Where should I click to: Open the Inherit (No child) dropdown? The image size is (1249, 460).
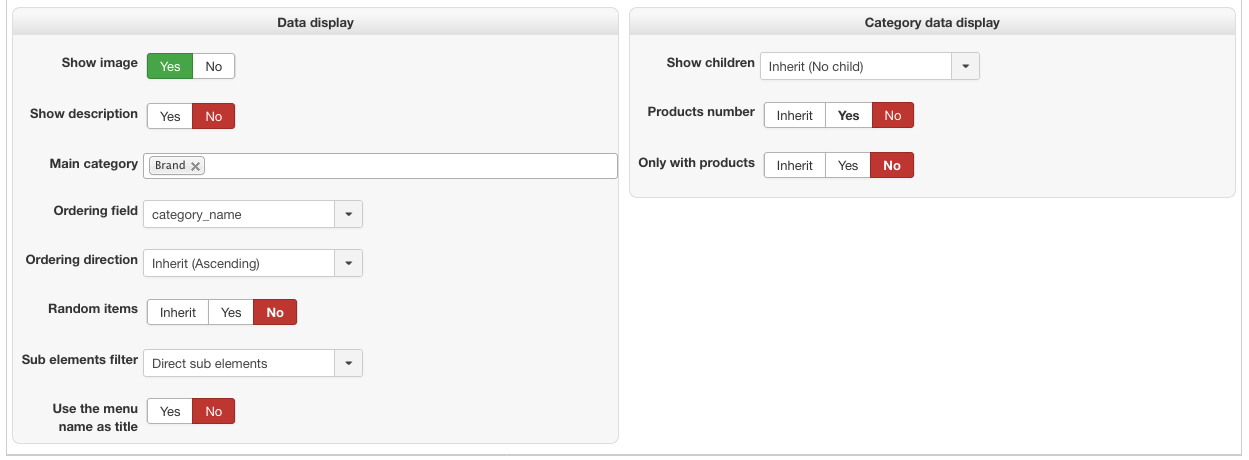coord(855,66)
